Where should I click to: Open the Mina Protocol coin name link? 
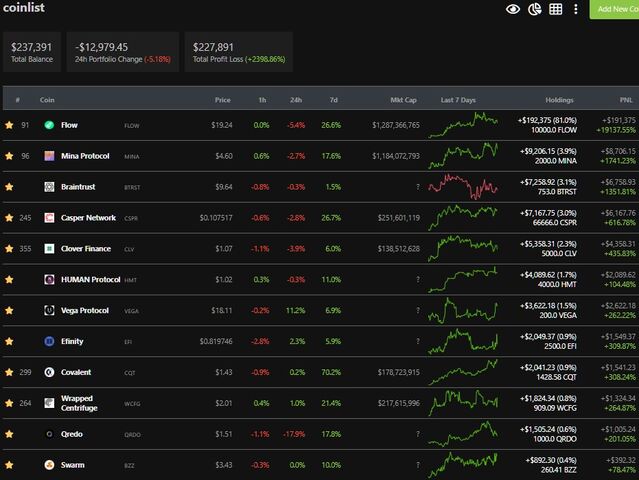coord(85,156)
